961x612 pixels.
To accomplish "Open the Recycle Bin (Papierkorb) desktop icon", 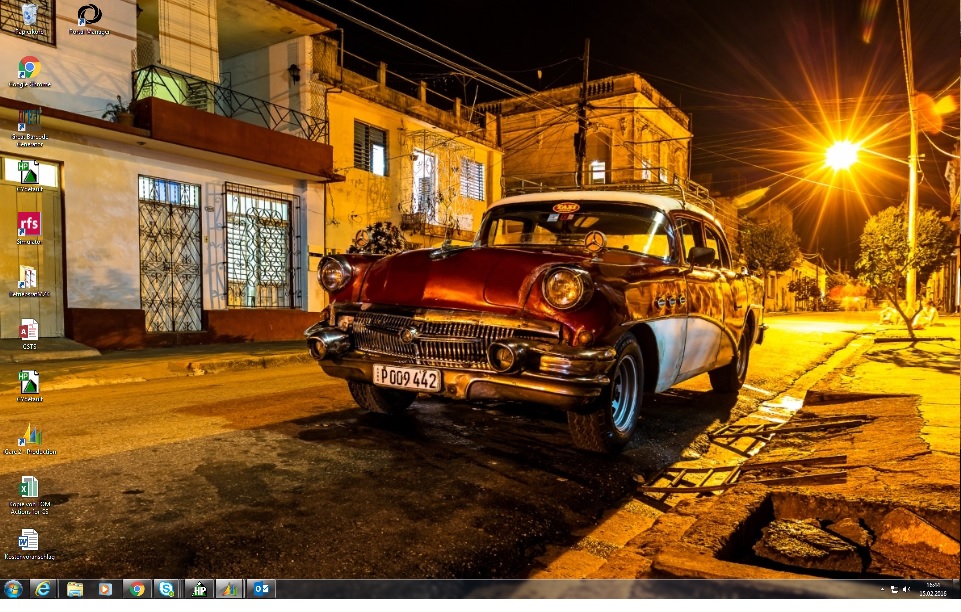I will coord(29,18).
